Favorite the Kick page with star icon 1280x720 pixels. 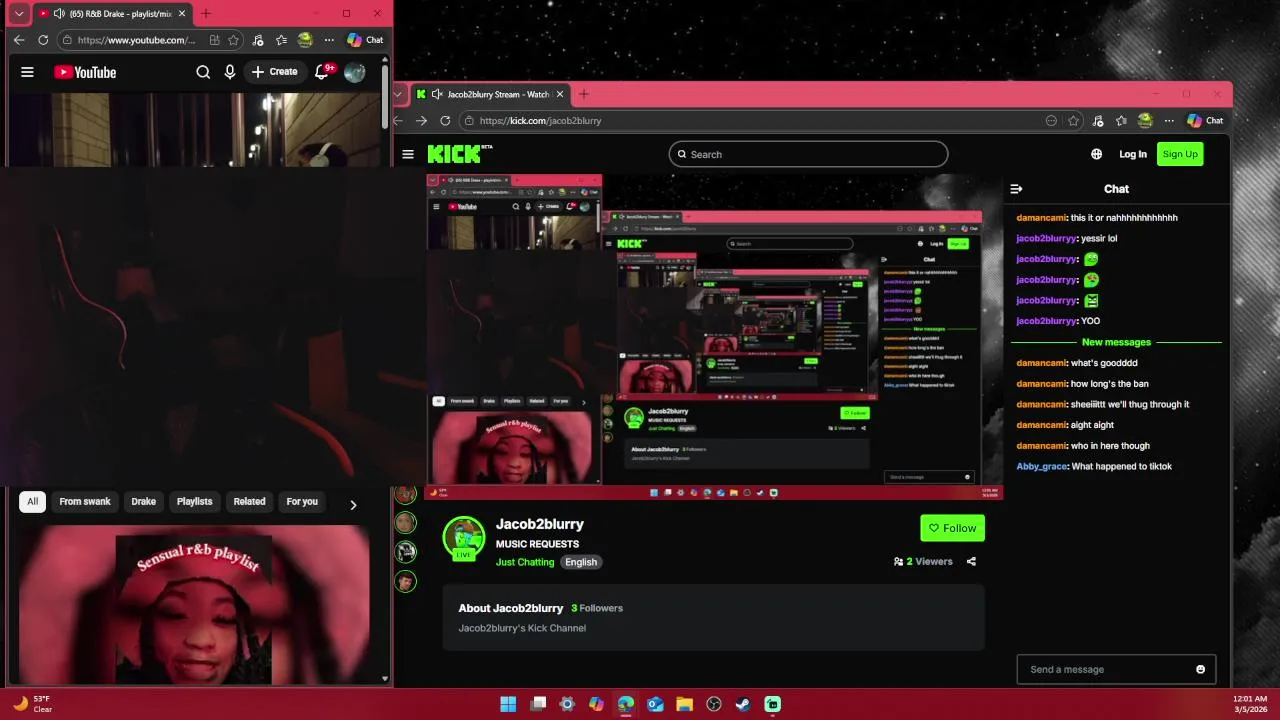pos(1073,121)
